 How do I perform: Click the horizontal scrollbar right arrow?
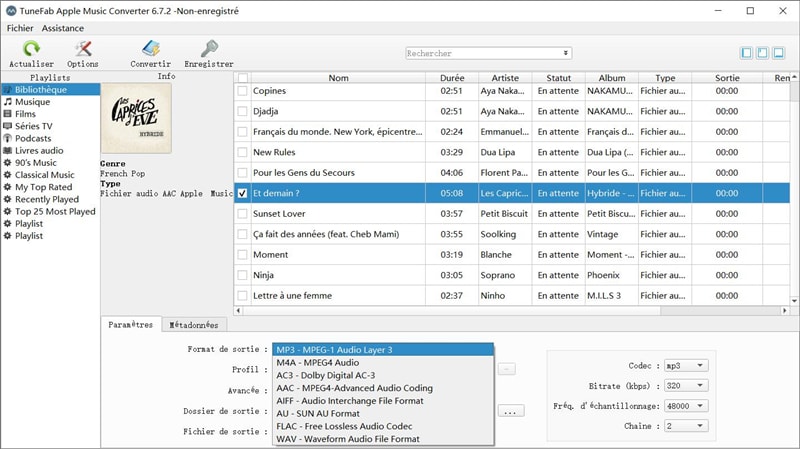[785, 310]
